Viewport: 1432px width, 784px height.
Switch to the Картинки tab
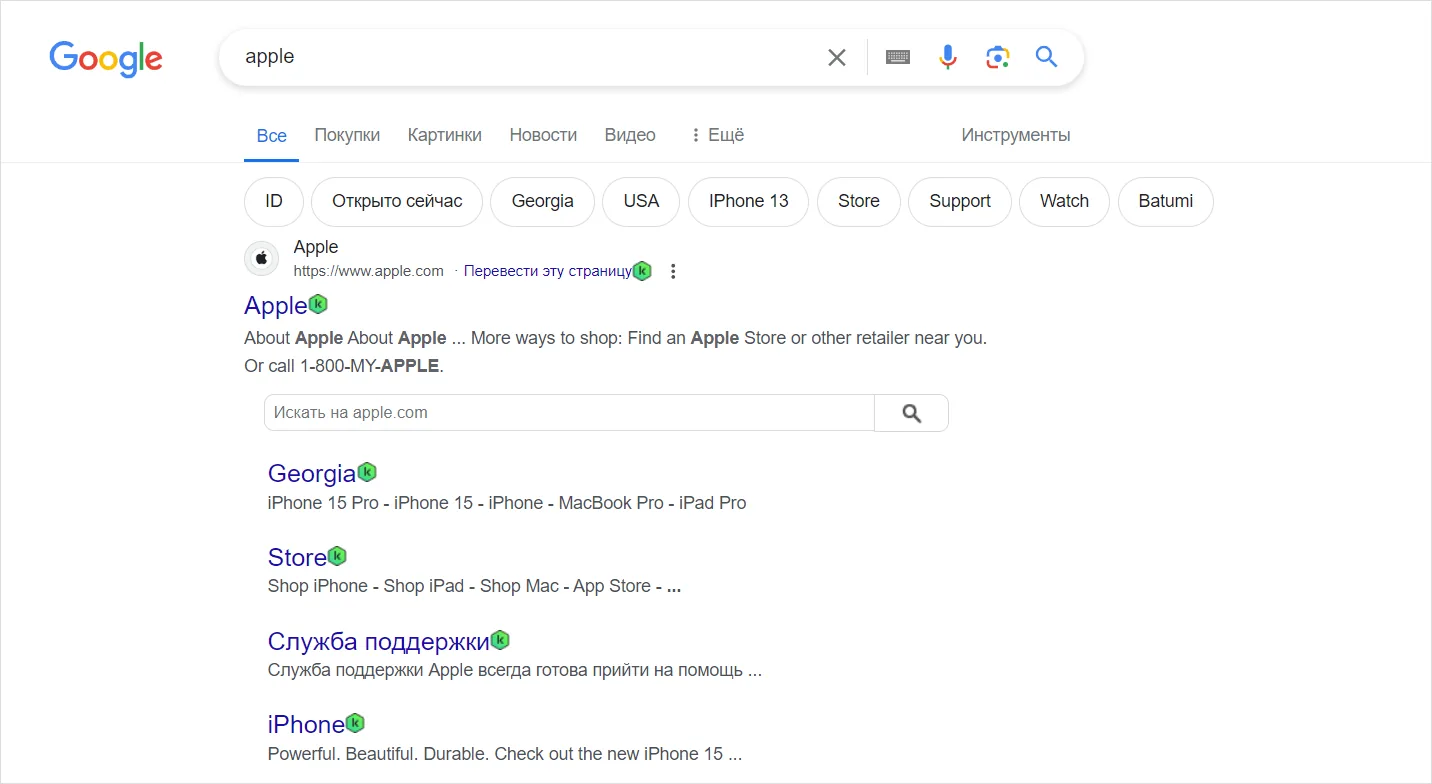coord(444,134)
